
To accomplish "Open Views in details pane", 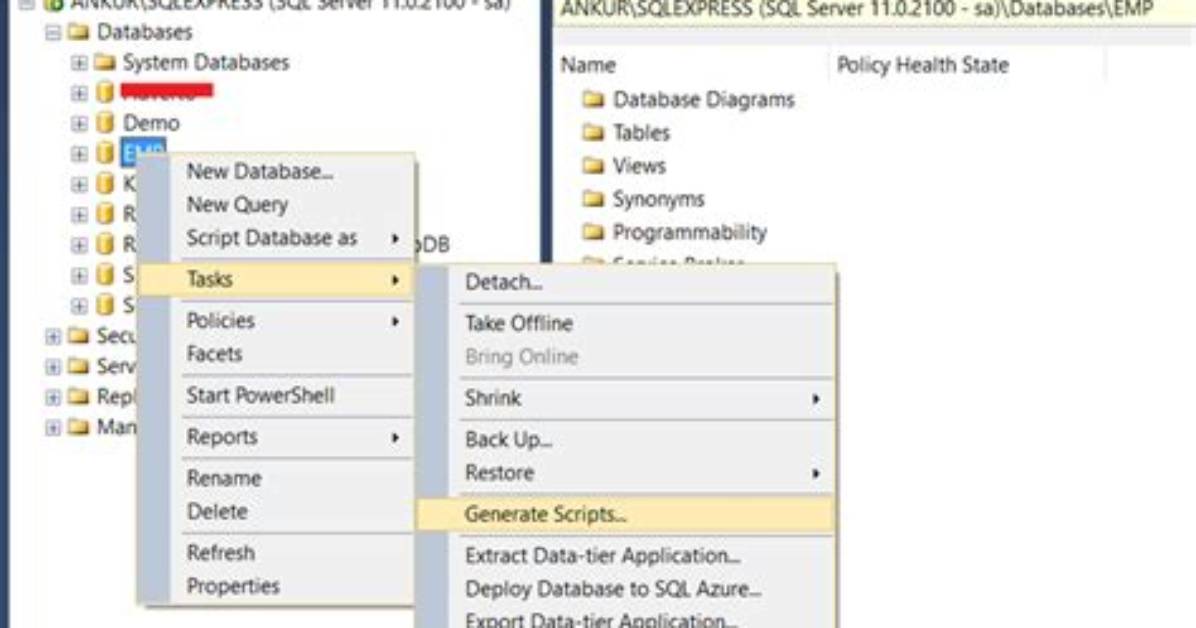I will [639, 166].
